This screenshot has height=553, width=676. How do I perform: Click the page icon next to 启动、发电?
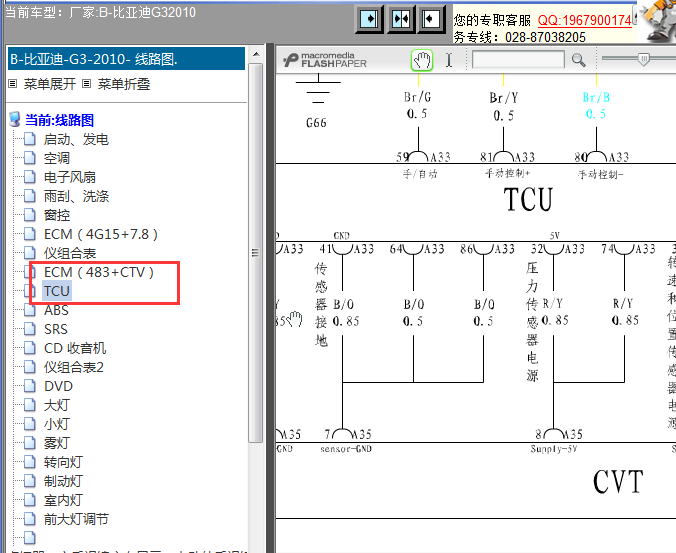(29, 139)
